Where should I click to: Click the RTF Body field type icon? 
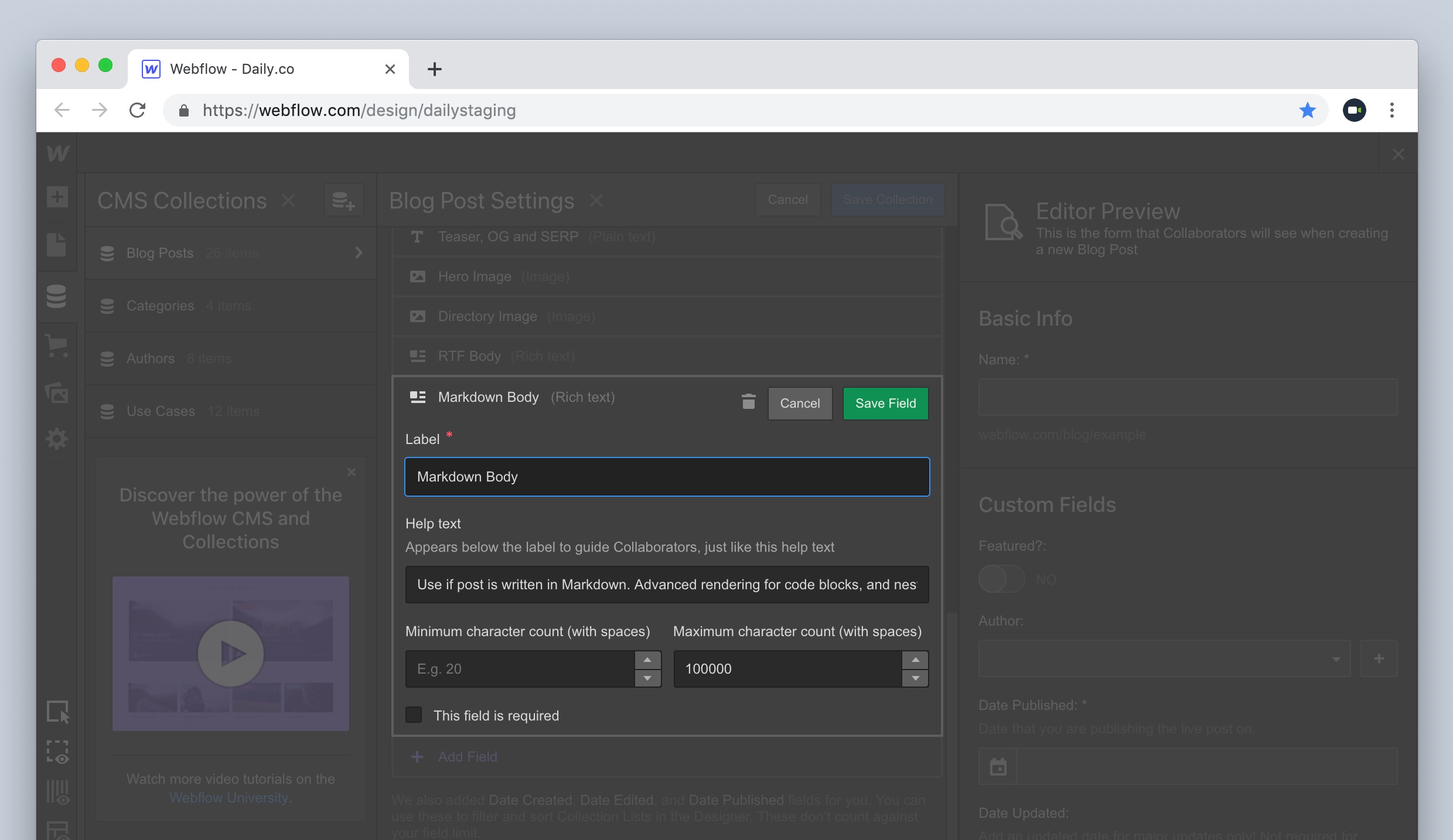(418, 356)
